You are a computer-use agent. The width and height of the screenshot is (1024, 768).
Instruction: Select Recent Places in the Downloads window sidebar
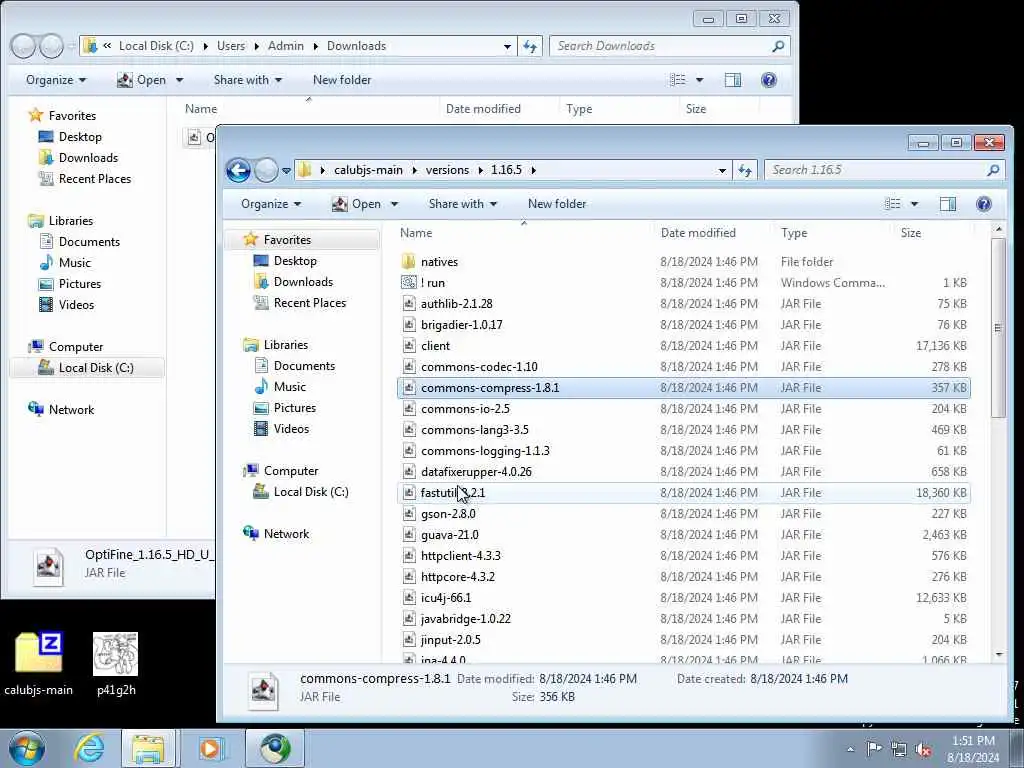pos(85,179)
